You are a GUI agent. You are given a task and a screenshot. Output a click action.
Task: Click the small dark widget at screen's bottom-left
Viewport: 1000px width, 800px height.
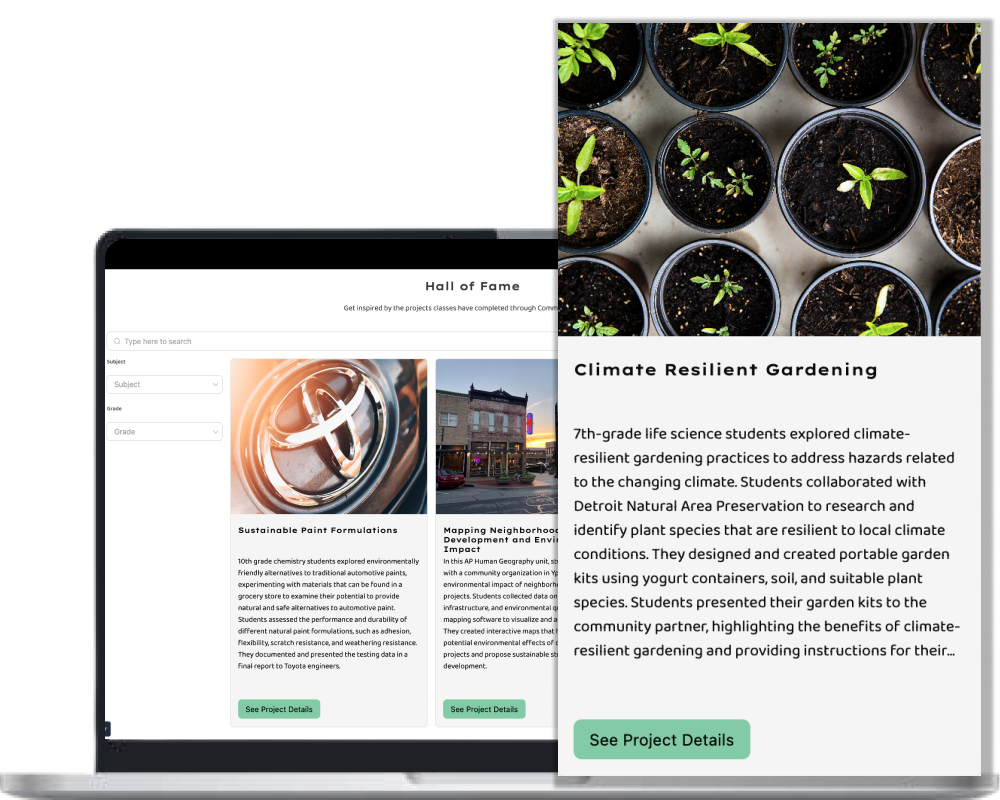(x=107, y=729)
